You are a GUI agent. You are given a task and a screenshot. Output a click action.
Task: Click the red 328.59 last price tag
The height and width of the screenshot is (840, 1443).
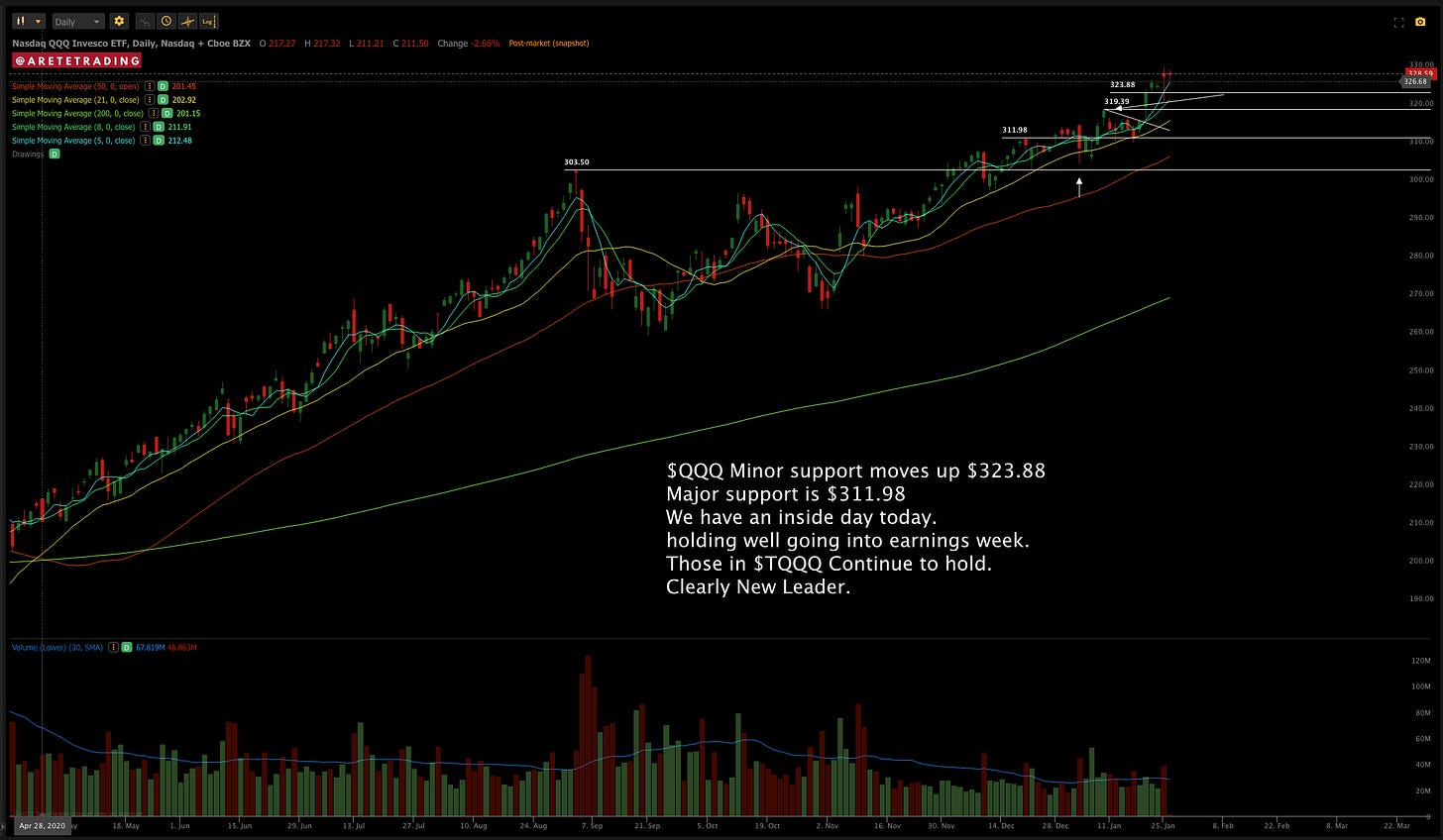pos(1420,73)
